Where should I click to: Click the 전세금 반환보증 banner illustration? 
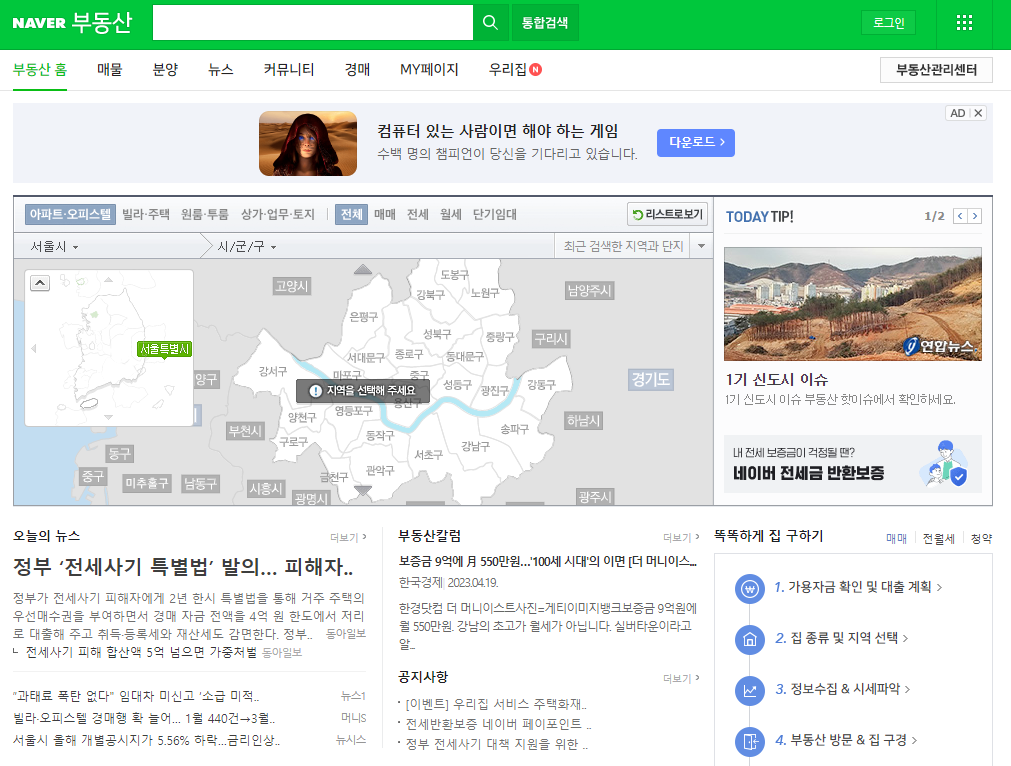[x=943, y=464]
